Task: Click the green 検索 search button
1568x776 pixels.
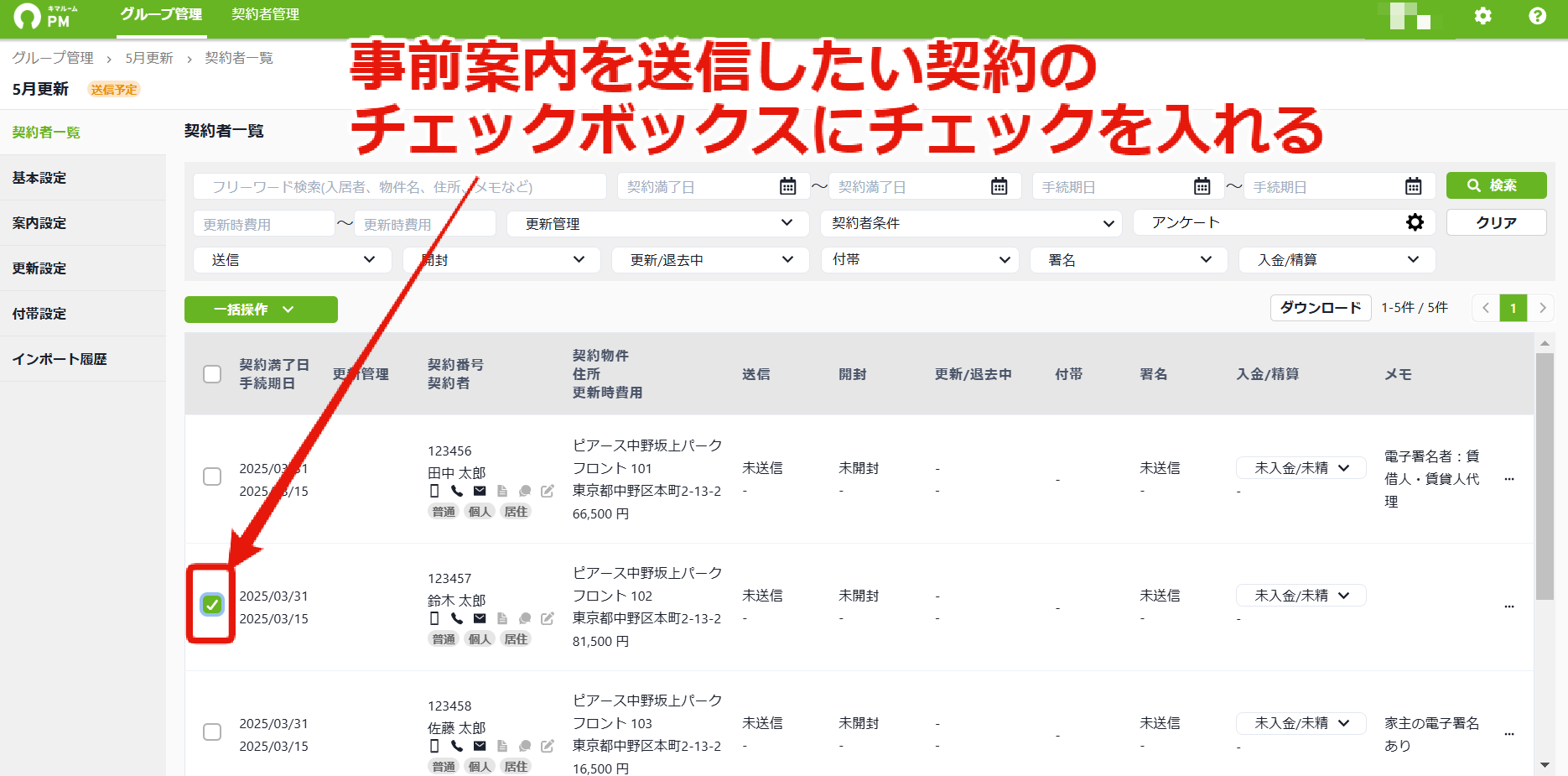Action: click(1496, 185)
